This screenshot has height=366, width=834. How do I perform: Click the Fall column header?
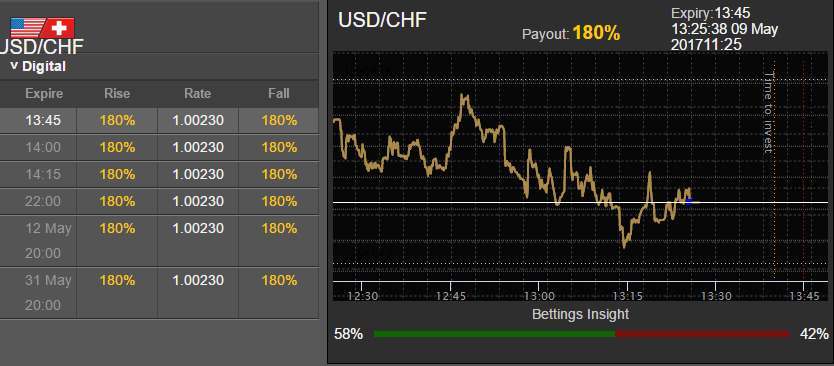[279, 94]
